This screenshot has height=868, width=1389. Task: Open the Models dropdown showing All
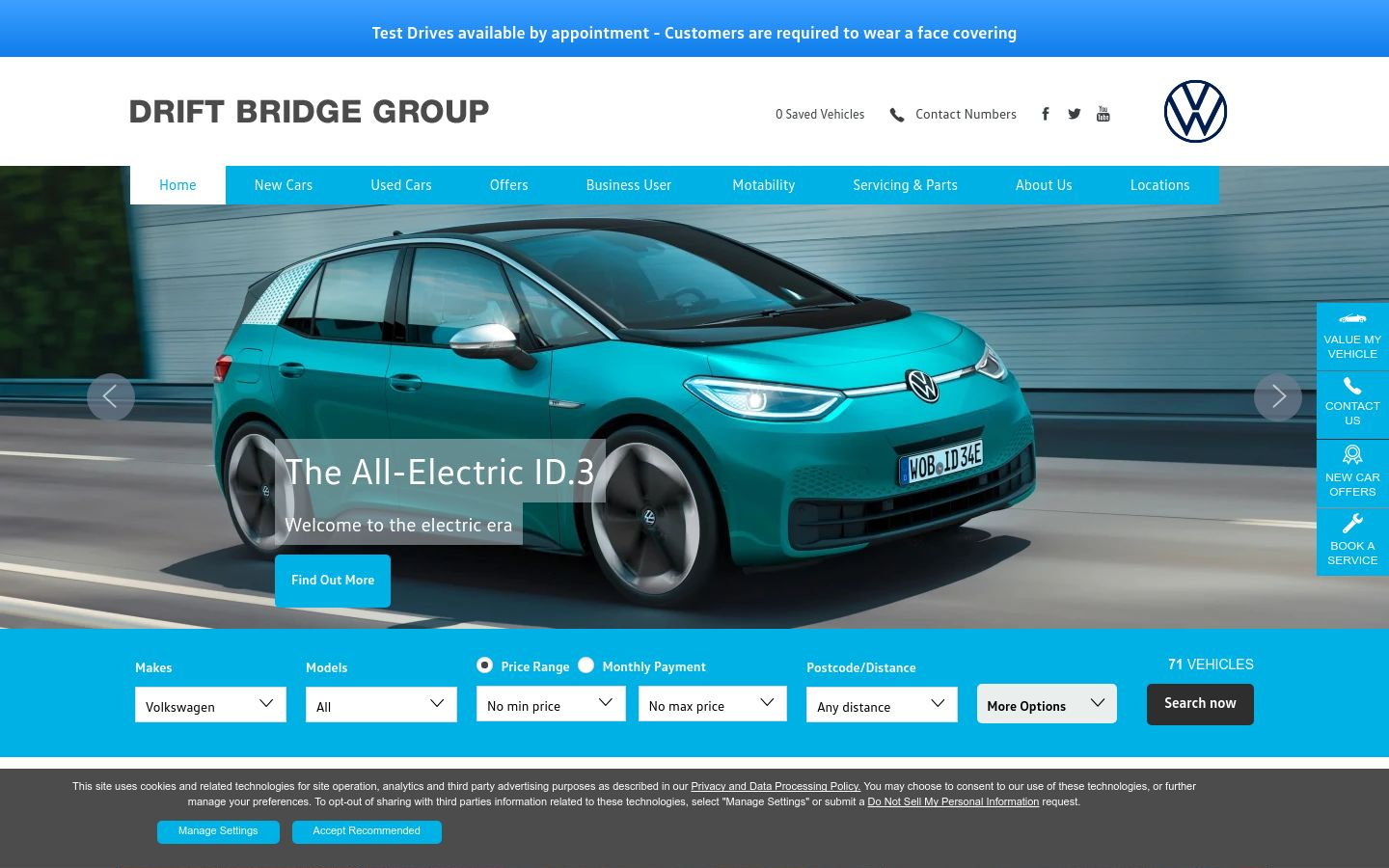(x=381, y=705)
